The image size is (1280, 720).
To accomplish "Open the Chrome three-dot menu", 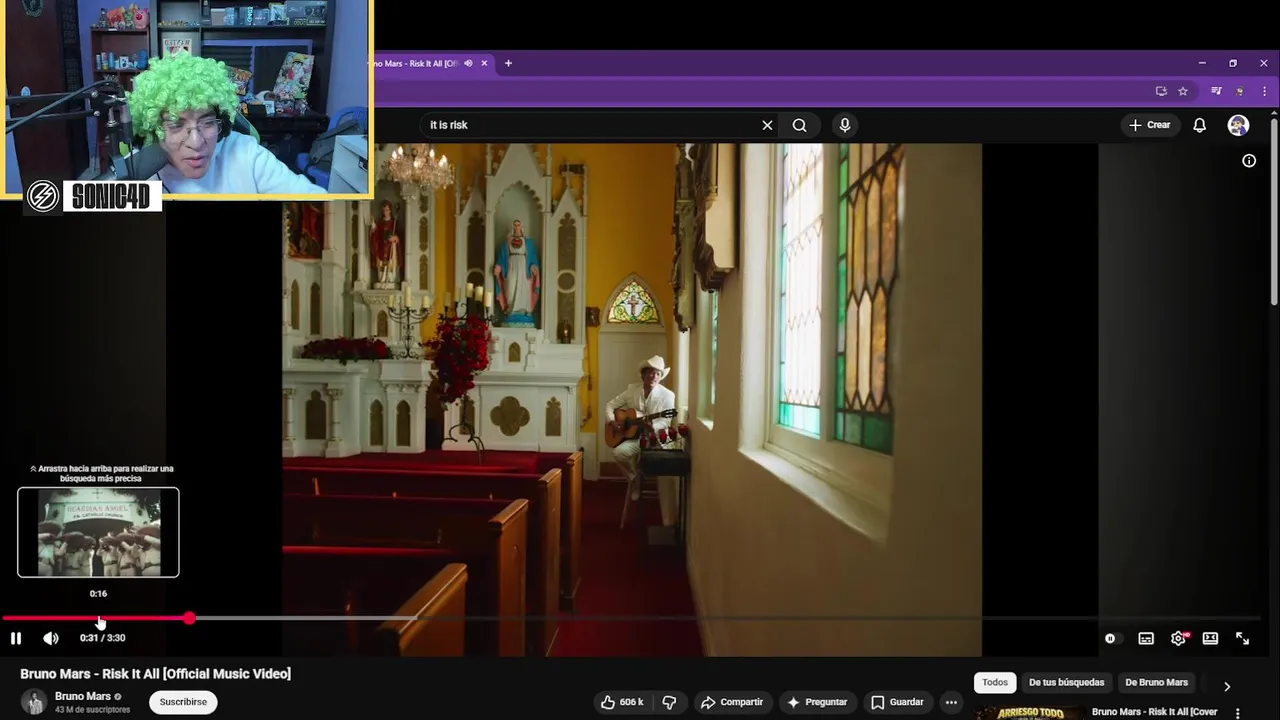I will click(x=1264, y=91).
